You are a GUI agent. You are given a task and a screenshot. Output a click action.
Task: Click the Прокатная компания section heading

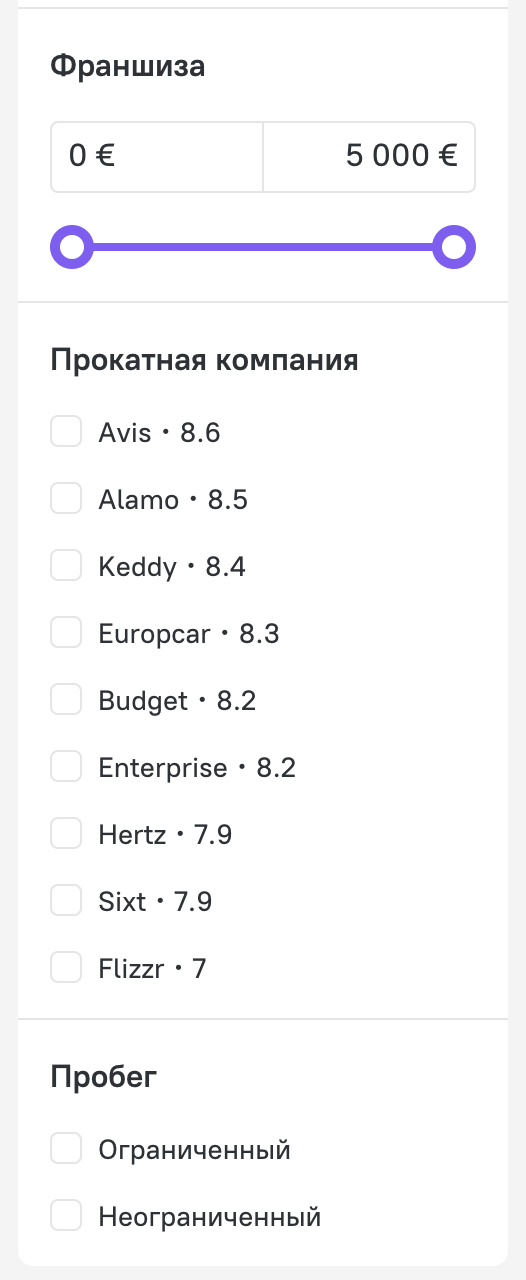205,360
